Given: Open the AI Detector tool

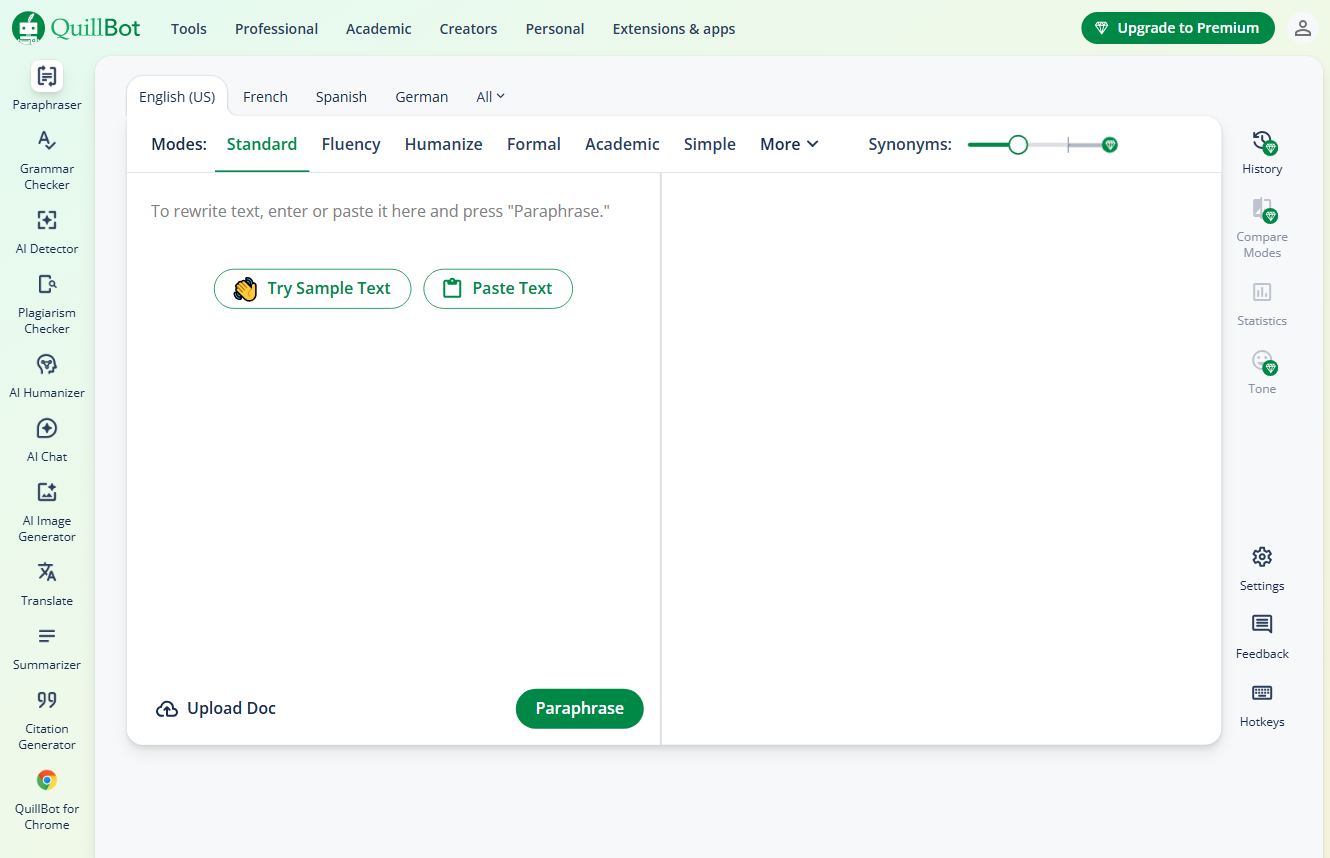Looking at the screenshot, I should click(x=47, y=232).
